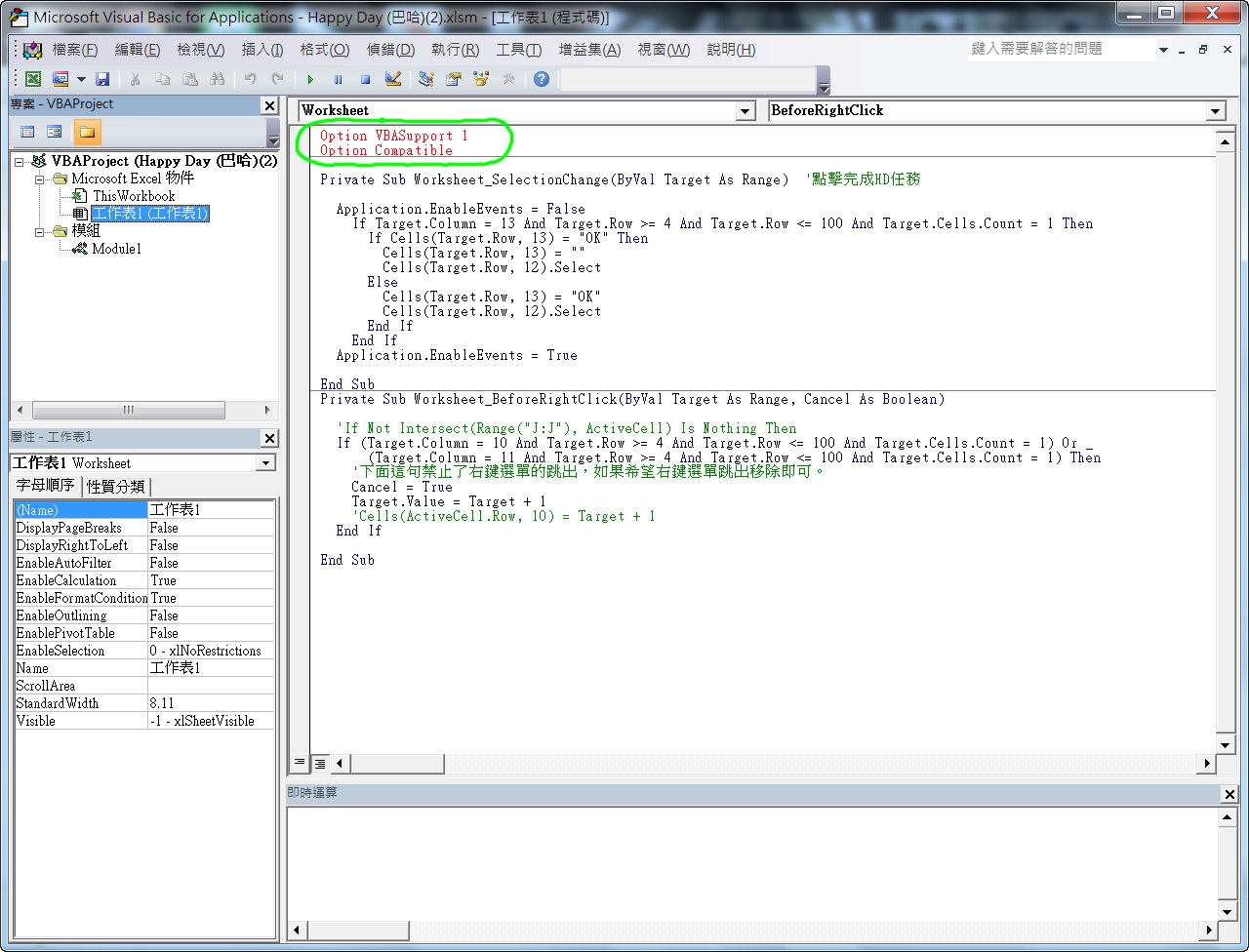
Task: Switch to Procedure View button
Action: 300,763
